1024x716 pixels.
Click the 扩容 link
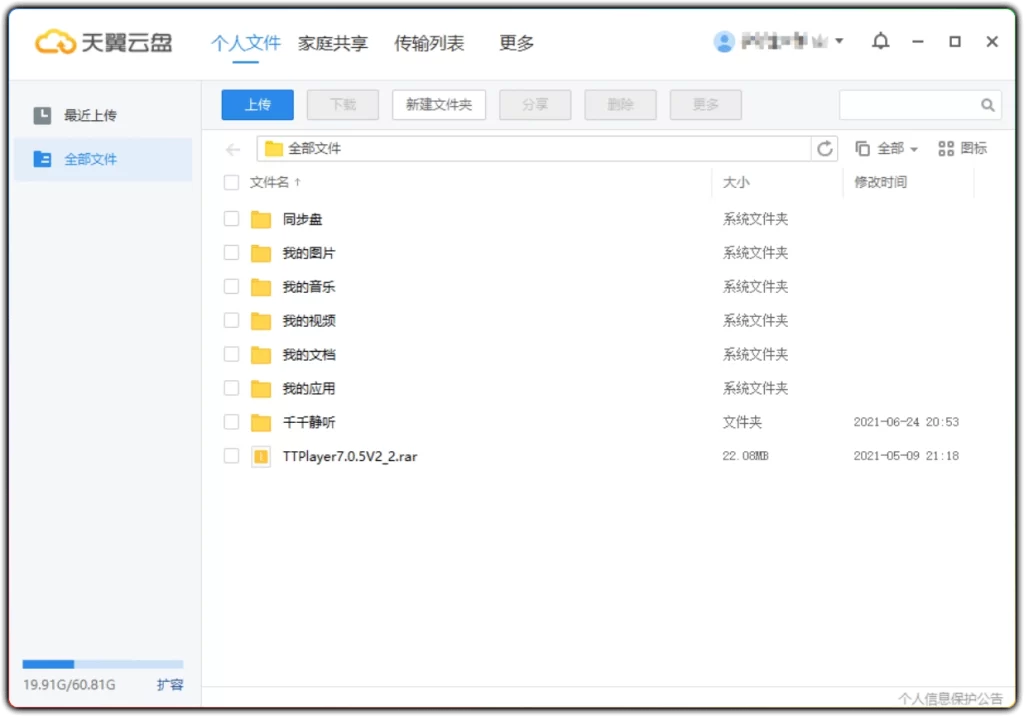point(170,685)
